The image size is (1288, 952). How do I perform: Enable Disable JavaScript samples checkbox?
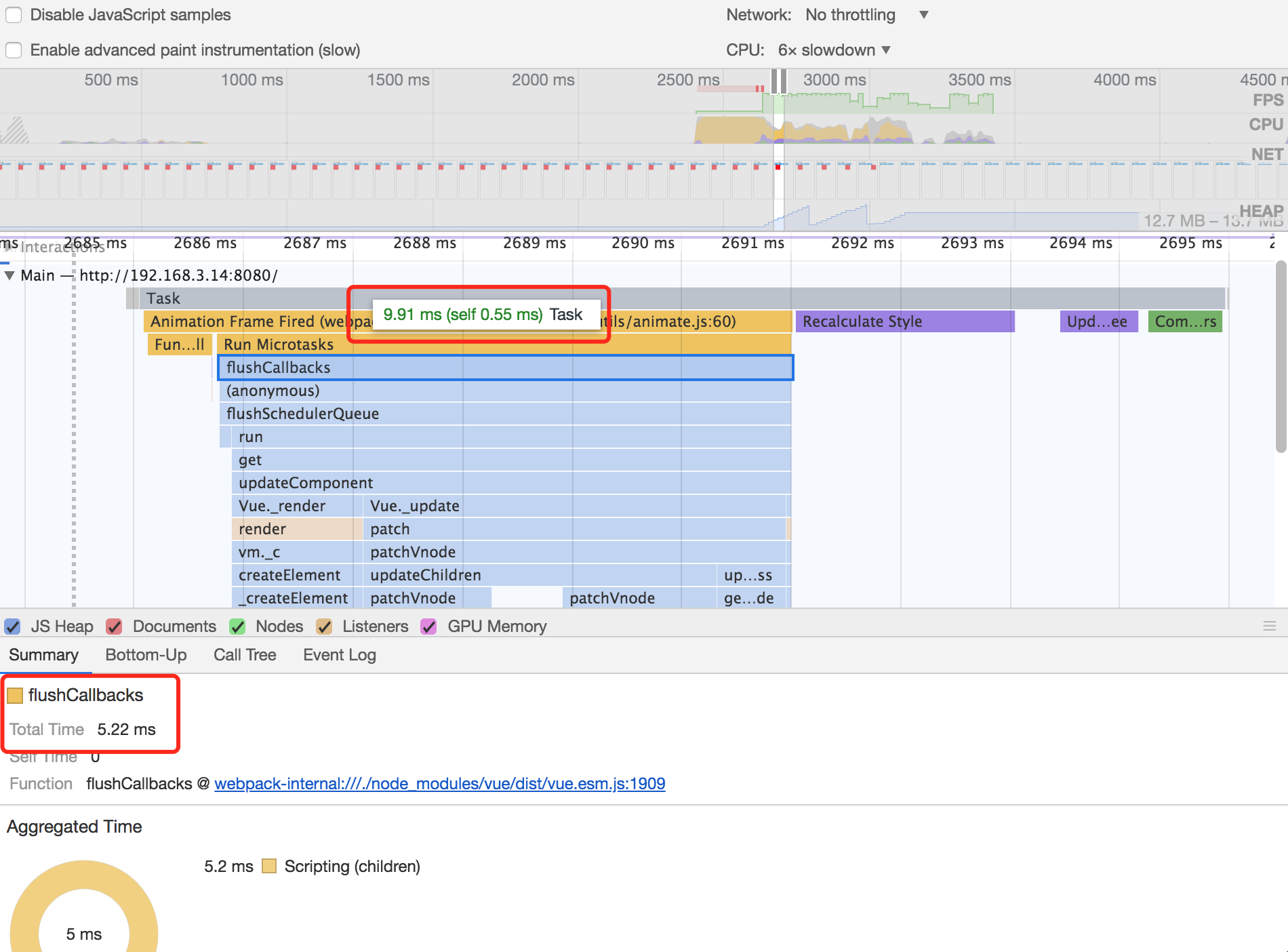(14, 15)
